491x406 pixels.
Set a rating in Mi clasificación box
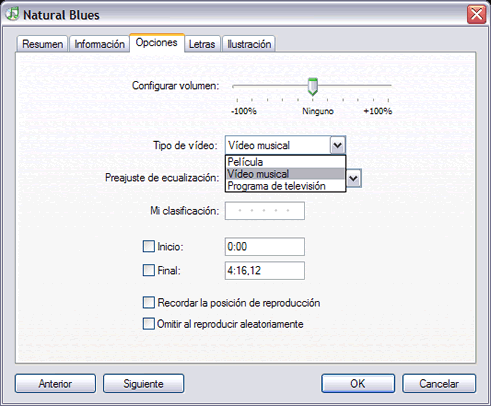[265, 211]
